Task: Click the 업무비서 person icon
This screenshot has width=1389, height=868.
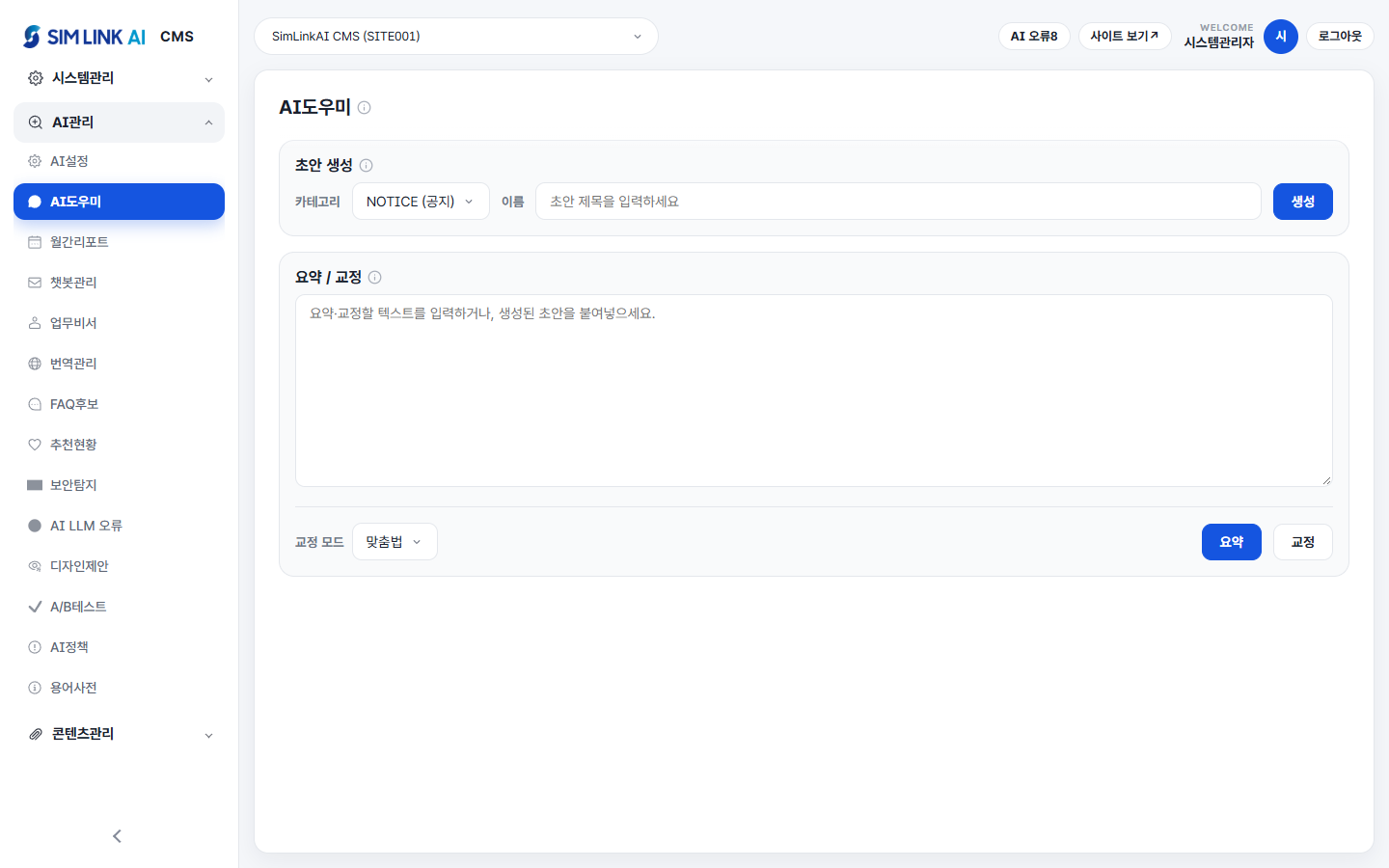Action: 35,323
